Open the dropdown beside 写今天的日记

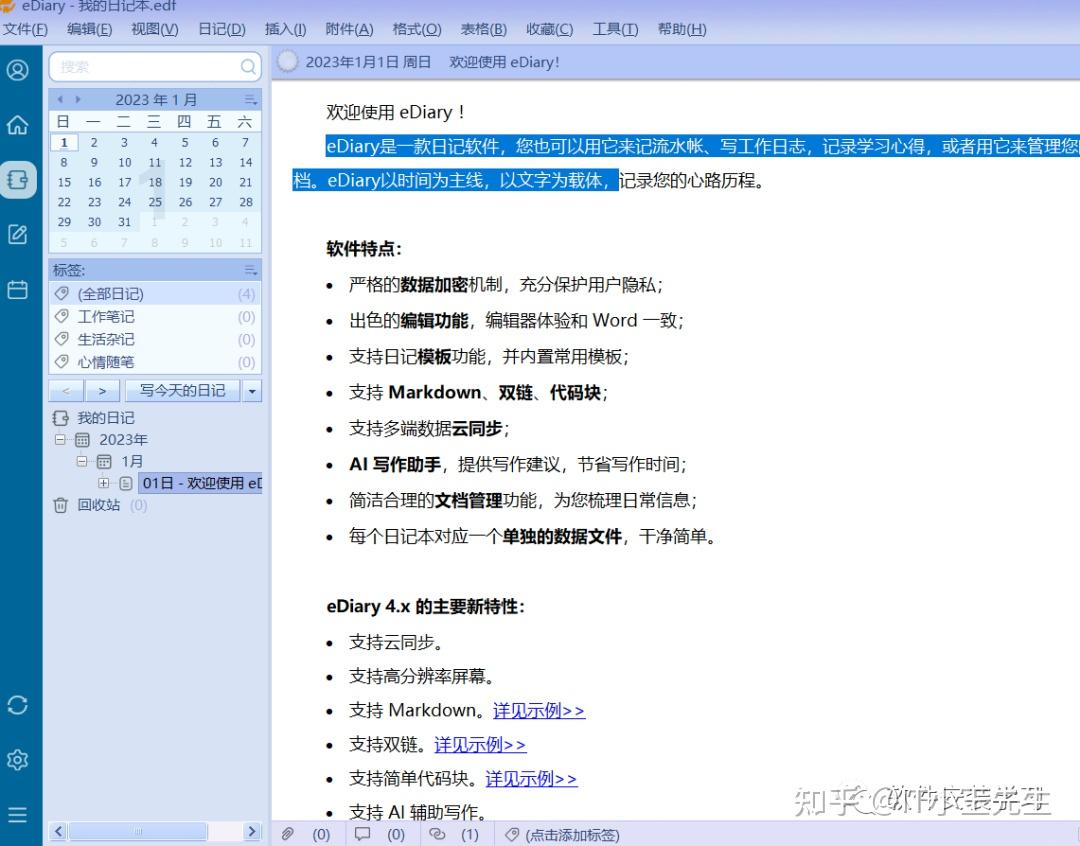pyautogui.click(x=252, y=390)
